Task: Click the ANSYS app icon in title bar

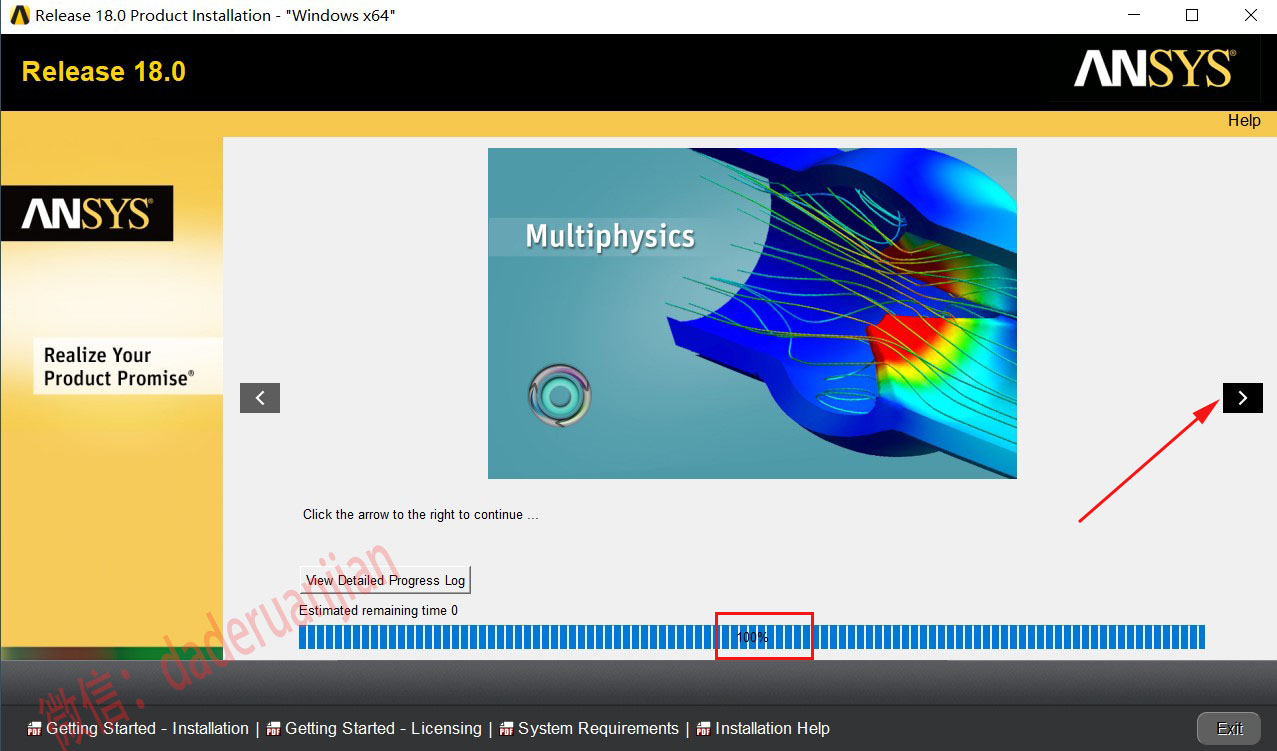Action: 20,15
